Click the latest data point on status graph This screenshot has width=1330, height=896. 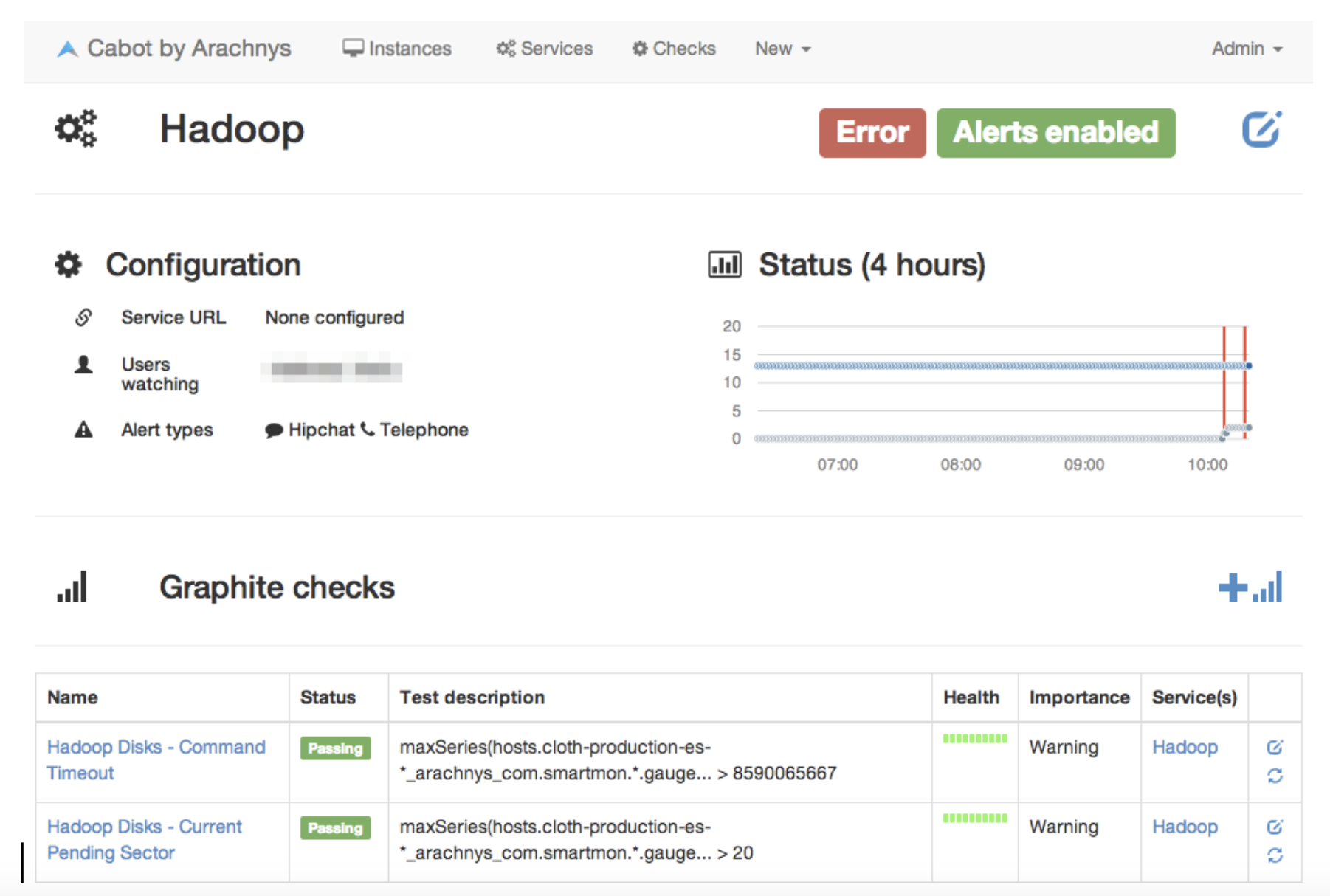[1248, 366]
